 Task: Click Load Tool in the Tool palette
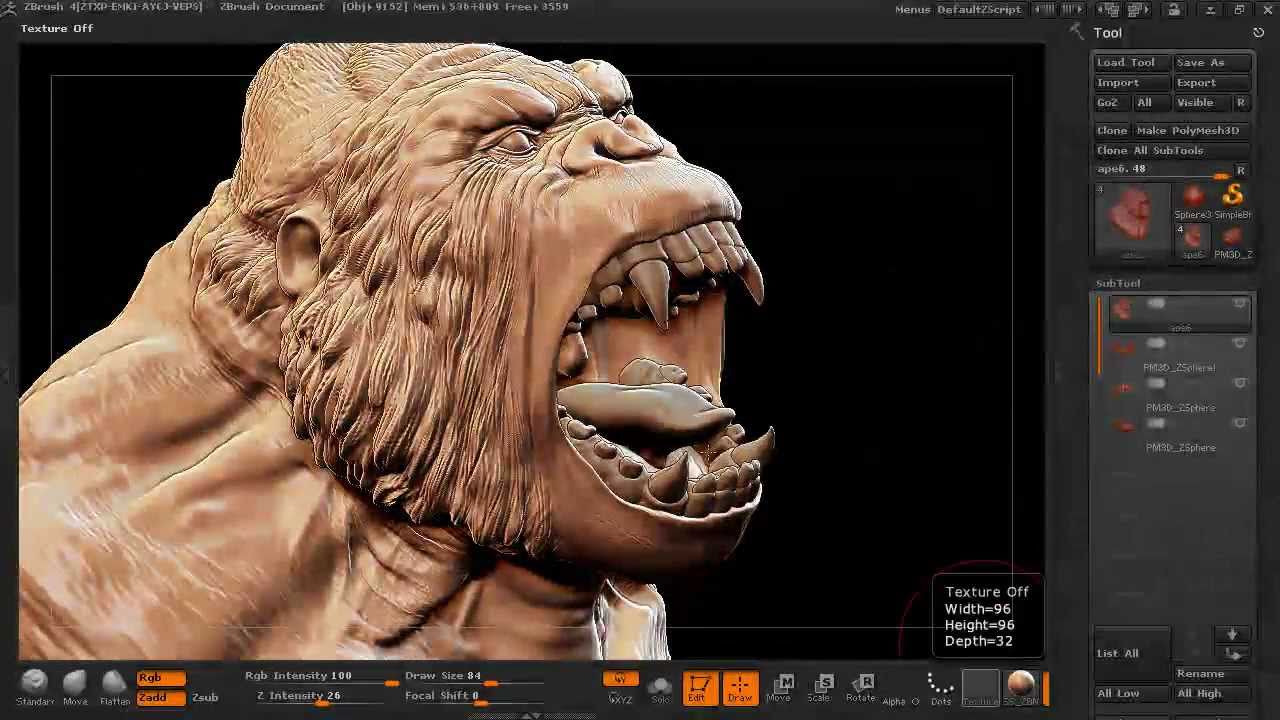(1126, 62)
